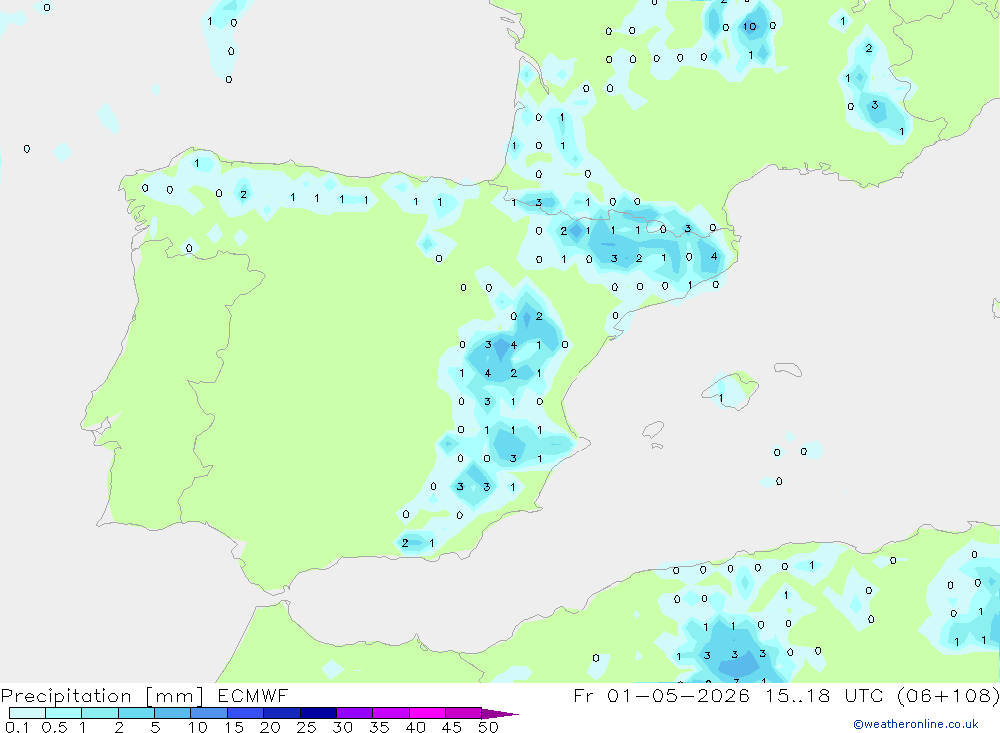
Task: Click the above-50 mm legend arrow tip
Action: (x=501, y=714)
